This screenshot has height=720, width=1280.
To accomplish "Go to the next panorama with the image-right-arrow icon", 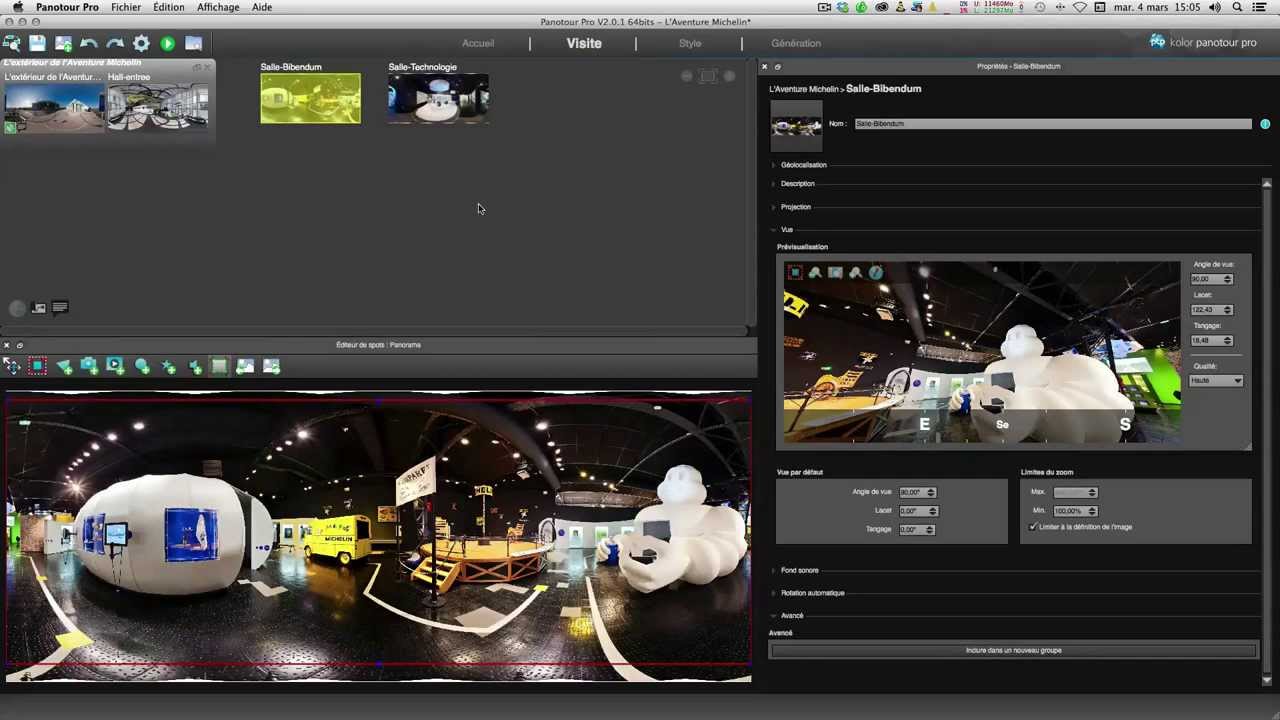I will pyautogui.click(x=271, y=367).
